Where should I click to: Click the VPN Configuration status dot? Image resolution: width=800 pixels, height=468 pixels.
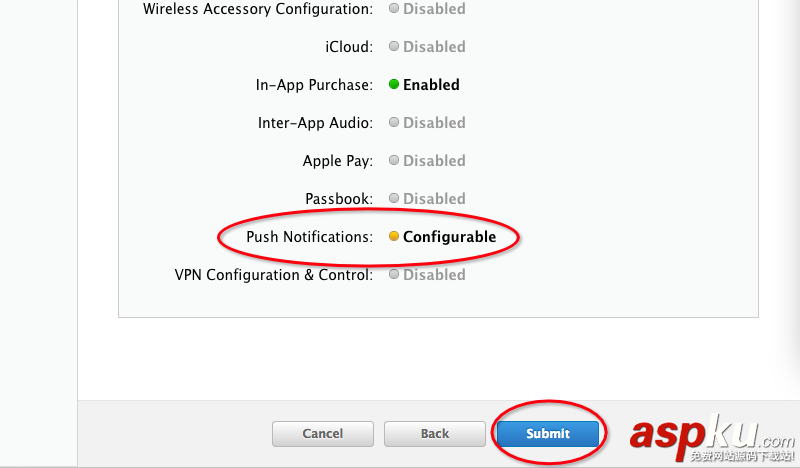pyautogui.click(x=394, y=275)
